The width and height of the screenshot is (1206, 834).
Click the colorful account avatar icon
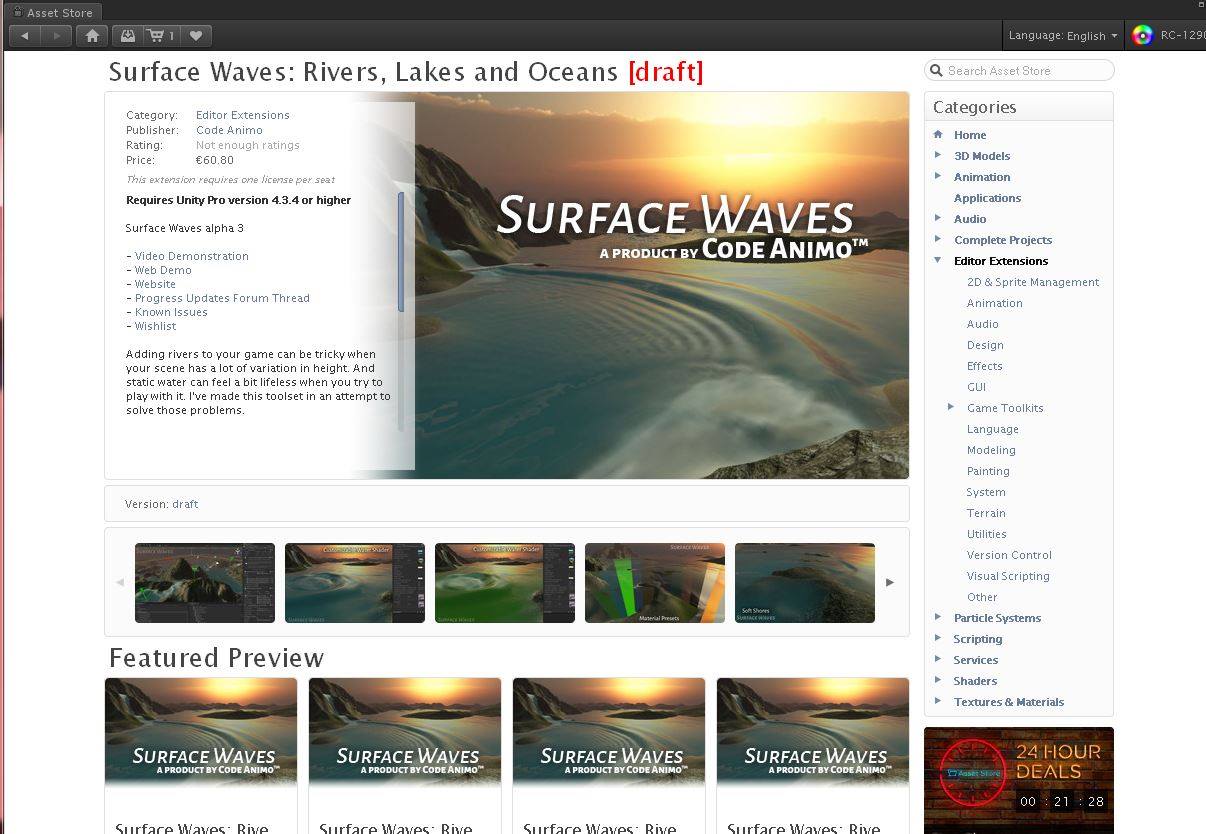coord(1142,35)
